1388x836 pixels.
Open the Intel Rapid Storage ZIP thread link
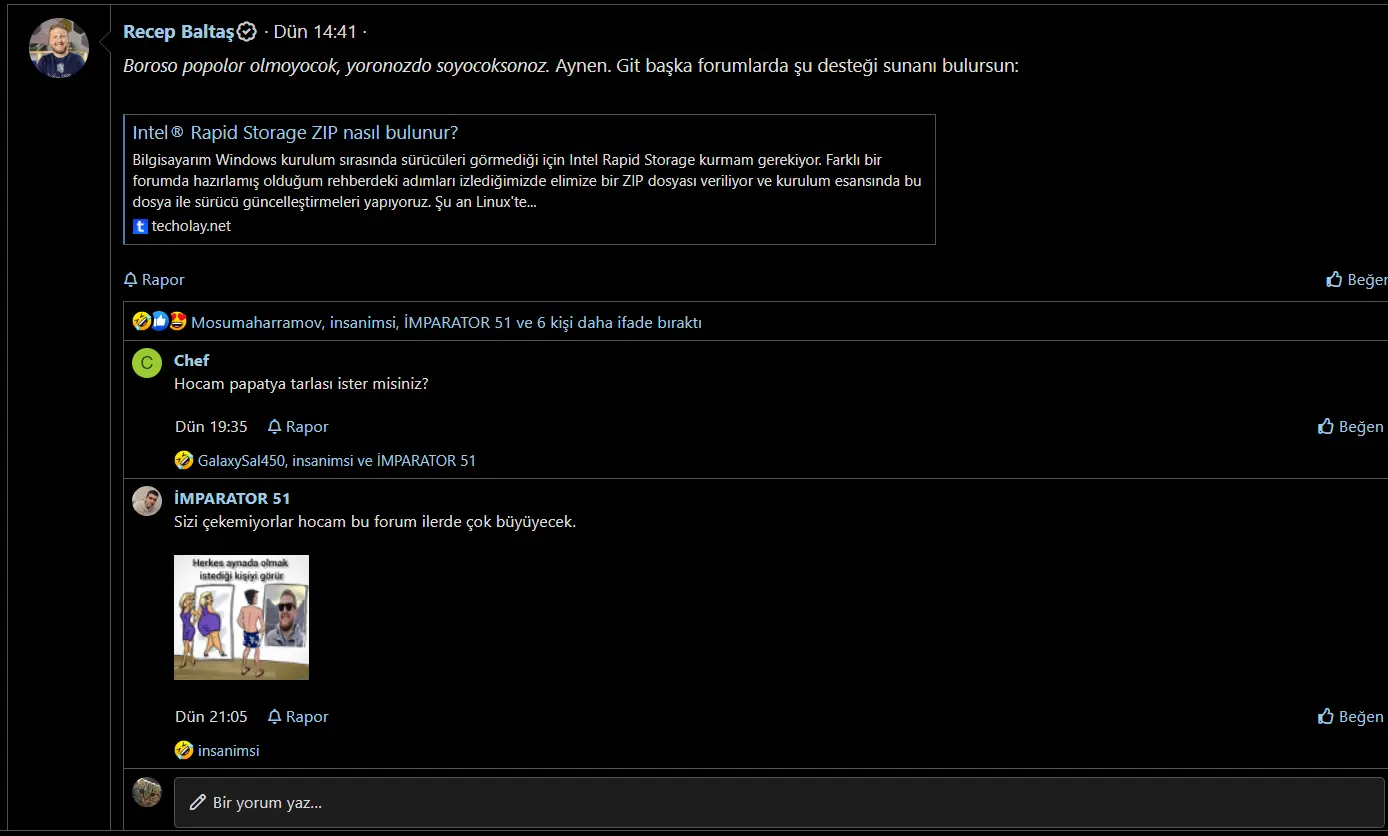click(295, 133)
